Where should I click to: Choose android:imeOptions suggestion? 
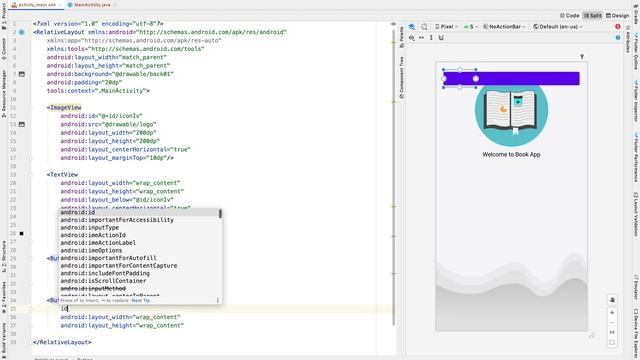139,251
